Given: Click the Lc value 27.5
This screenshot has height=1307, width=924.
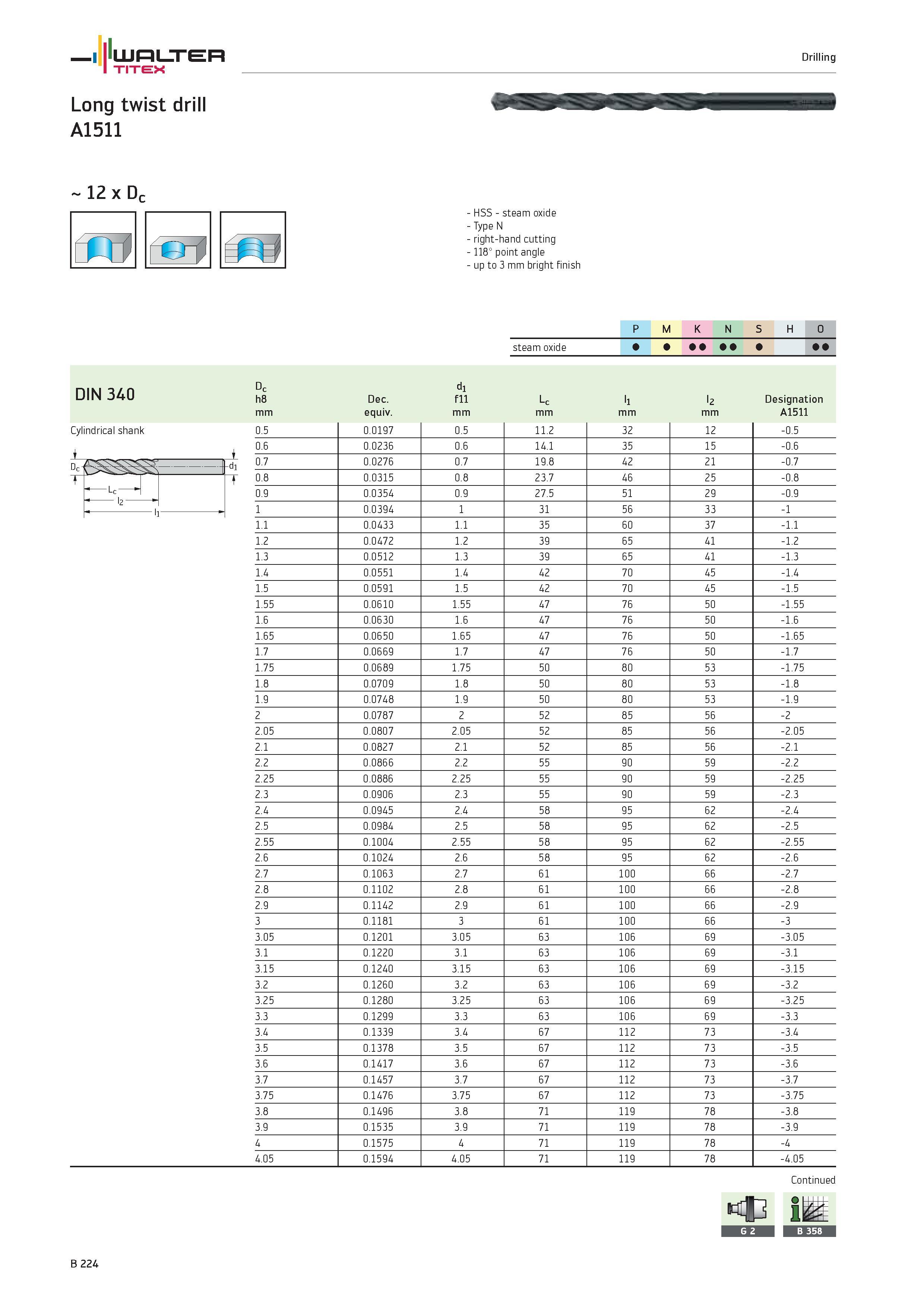Looking at the screenshot, I should (x=544, y=494).
